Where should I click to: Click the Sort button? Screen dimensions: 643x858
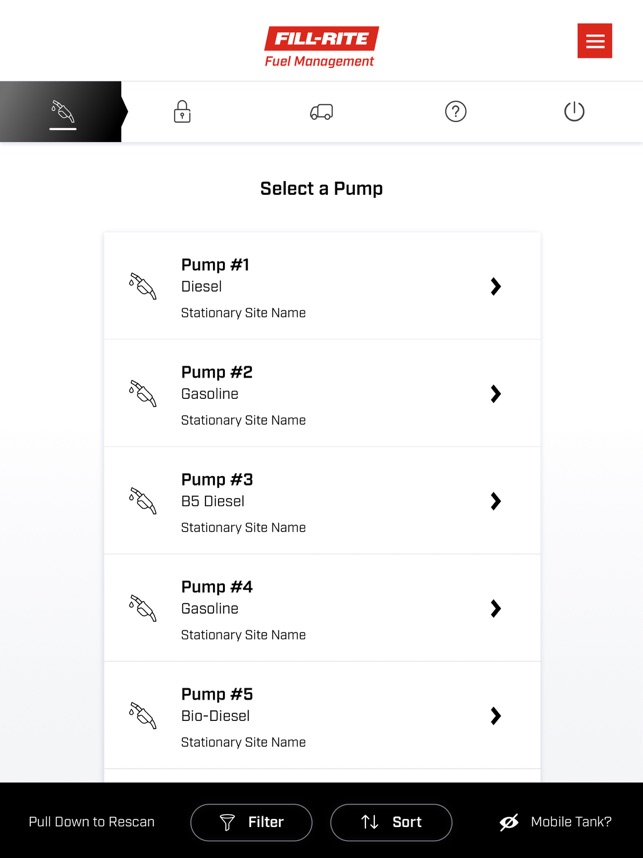391,822
